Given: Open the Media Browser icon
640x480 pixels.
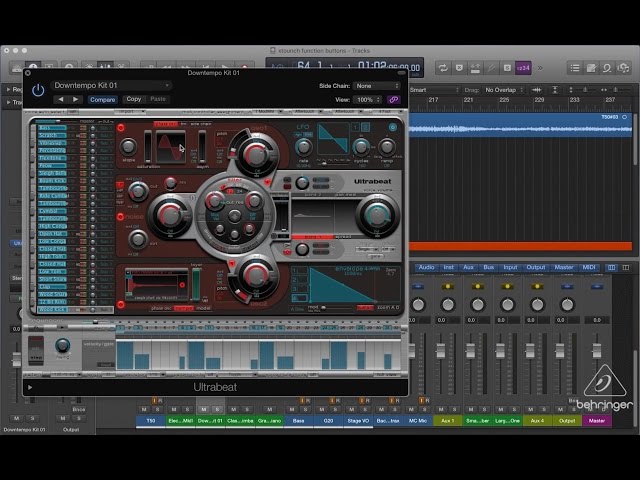Looking at the screenshot, I should 623,68.
